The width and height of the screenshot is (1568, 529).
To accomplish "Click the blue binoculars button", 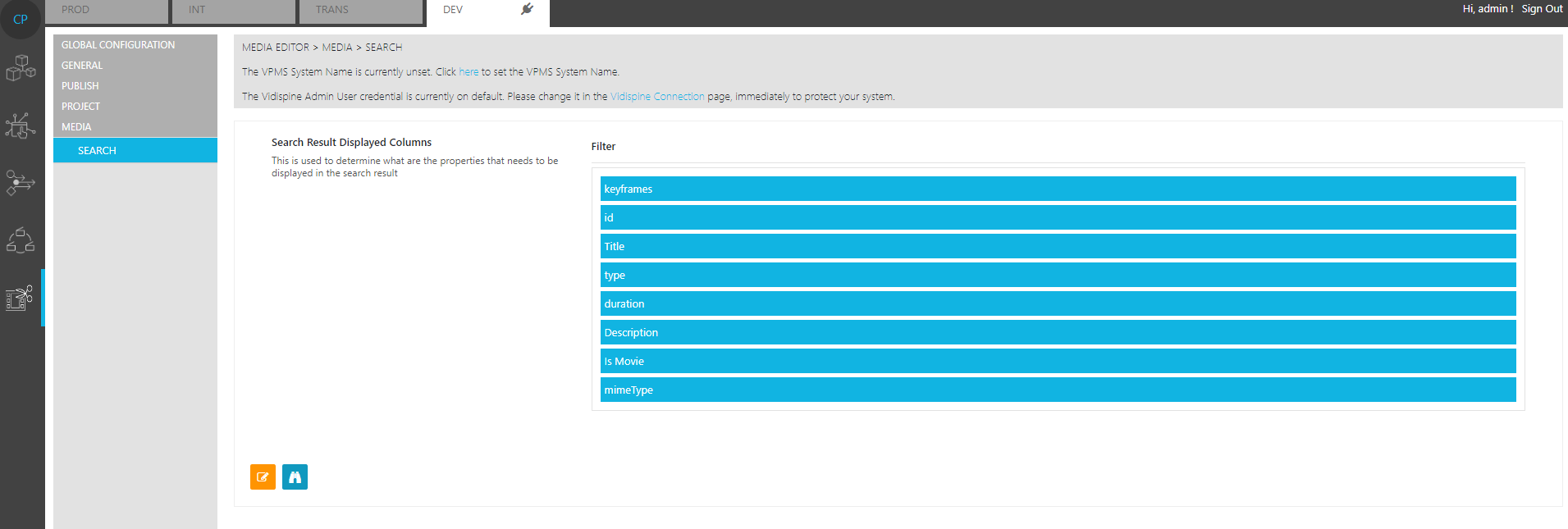I will point(295,477).
